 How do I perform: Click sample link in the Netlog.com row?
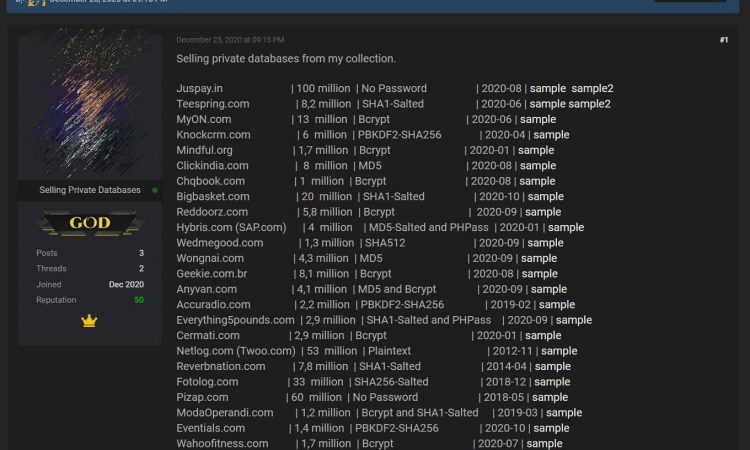(559, 351)
